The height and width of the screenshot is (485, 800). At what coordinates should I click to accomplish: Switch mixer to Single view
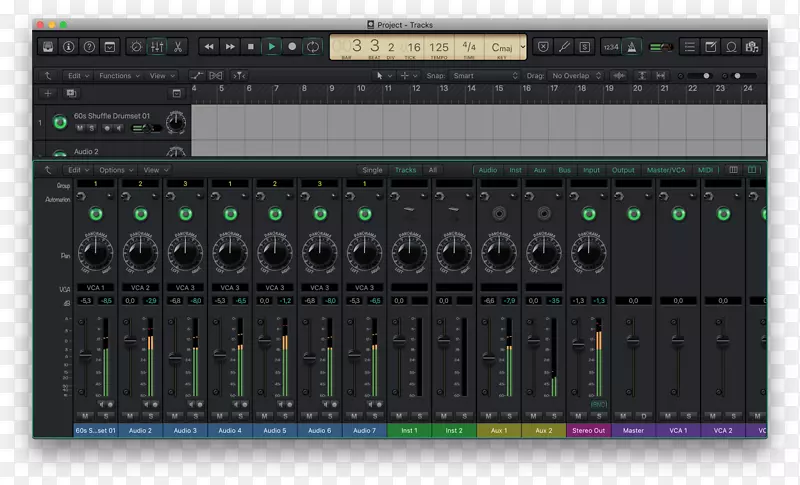[x=372, y=170]
